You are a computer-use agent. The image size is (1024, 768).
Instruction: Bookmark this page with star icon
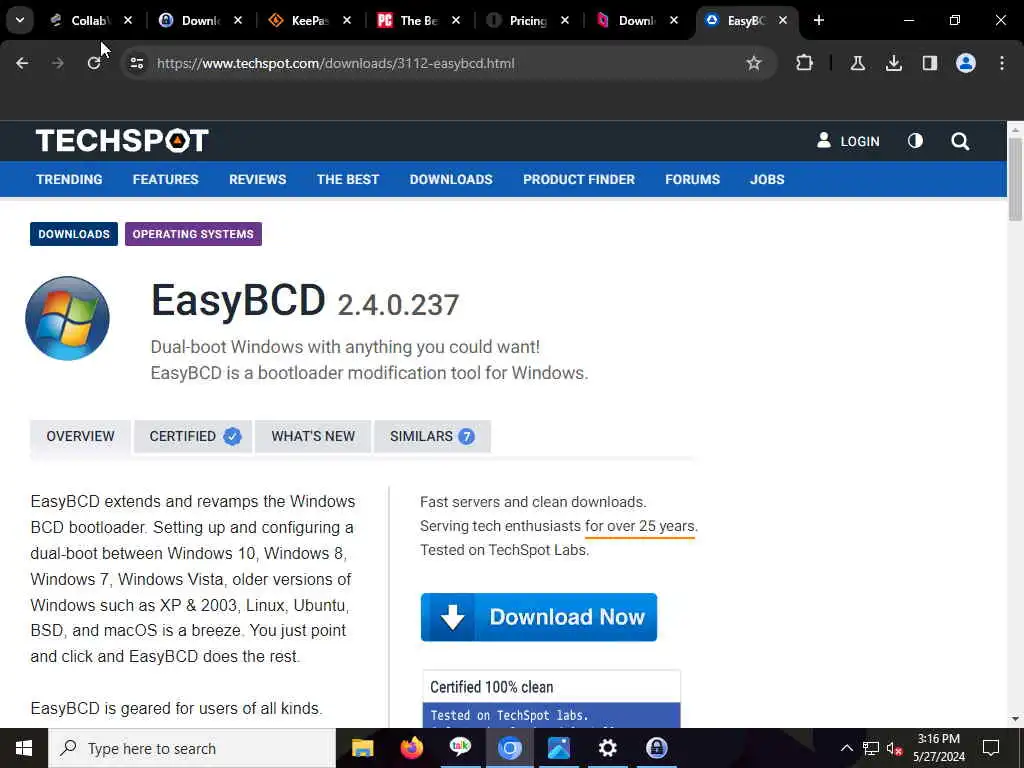click(x=754, y=63)
